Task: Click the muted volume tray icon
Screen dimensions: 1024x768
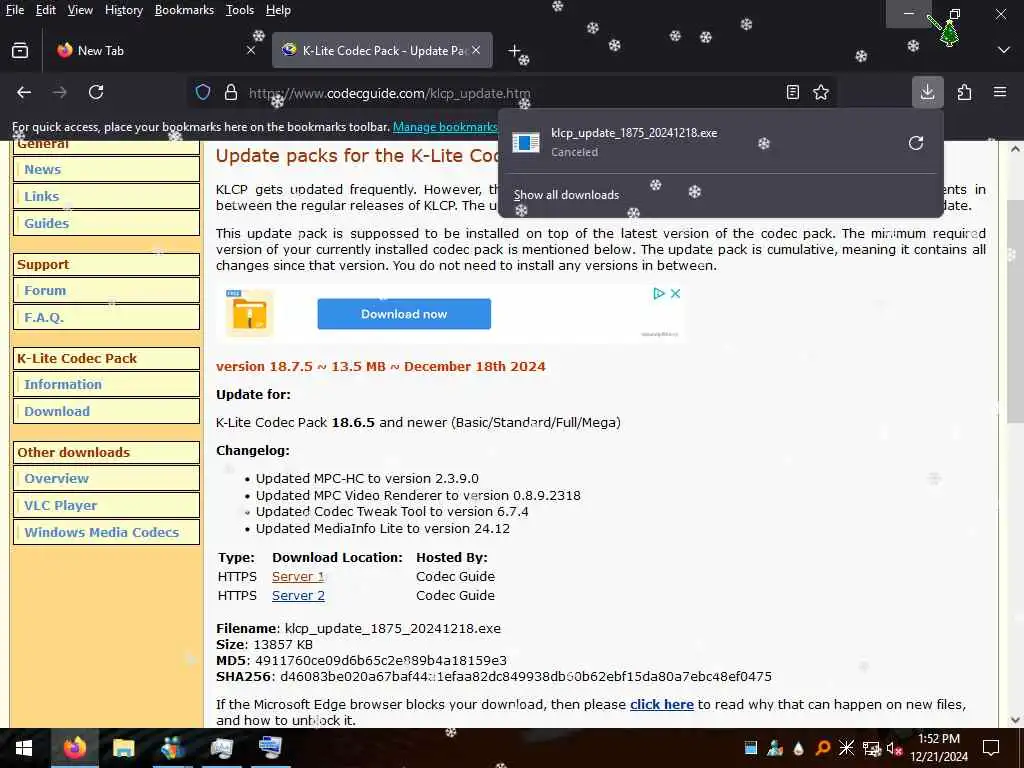Action: tap(894, 748)
